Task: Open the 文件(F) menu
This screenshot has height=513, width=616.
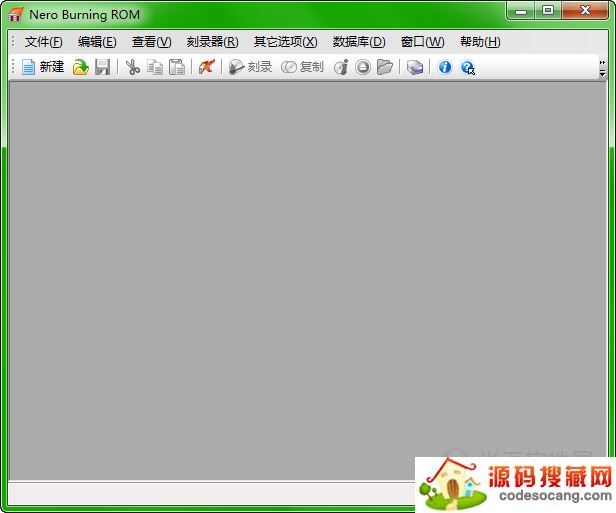Action: [x=43, y=42]
